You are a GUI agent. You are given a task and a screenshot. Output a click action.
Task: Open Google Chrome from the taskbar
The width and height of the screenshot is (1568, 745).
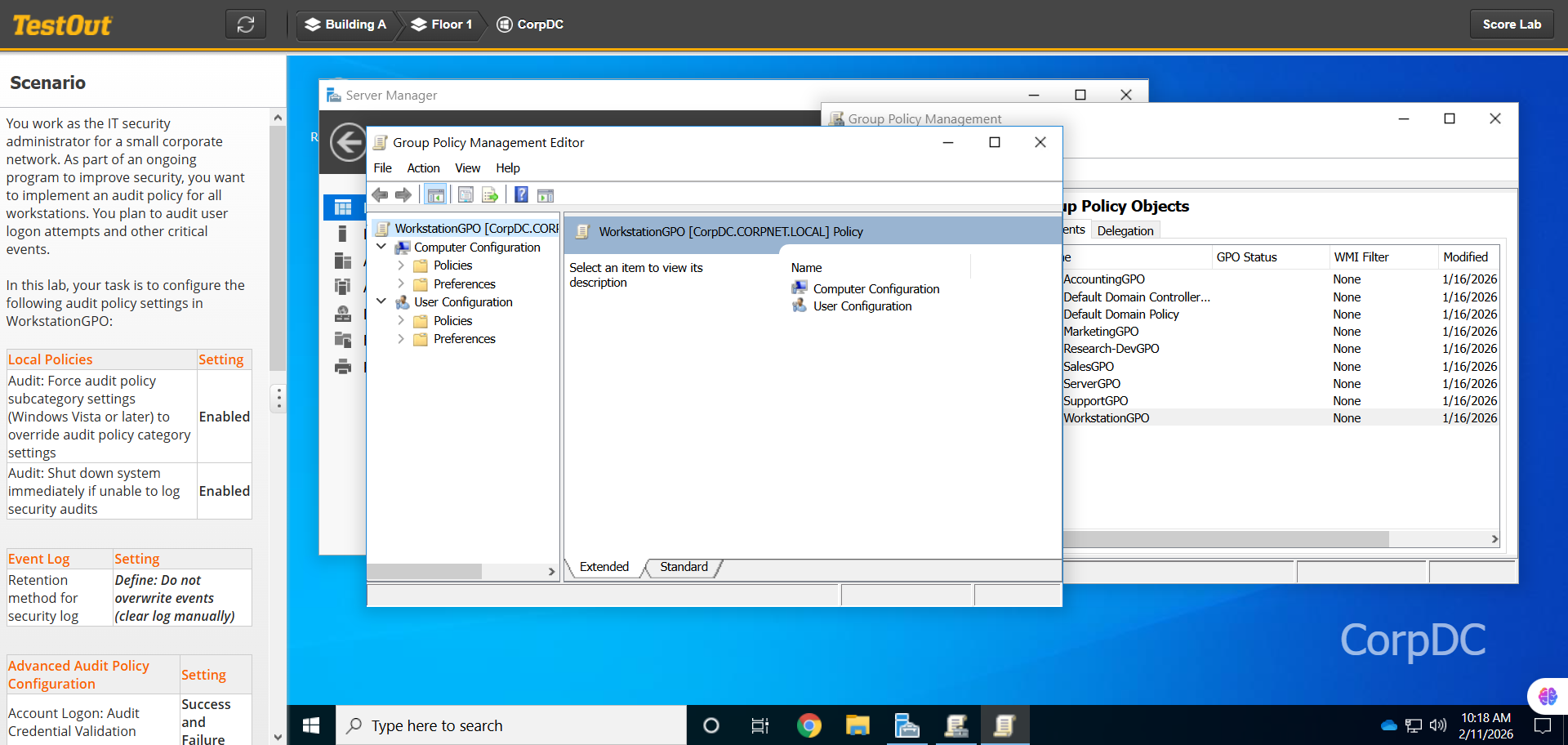tap(808, 725)
